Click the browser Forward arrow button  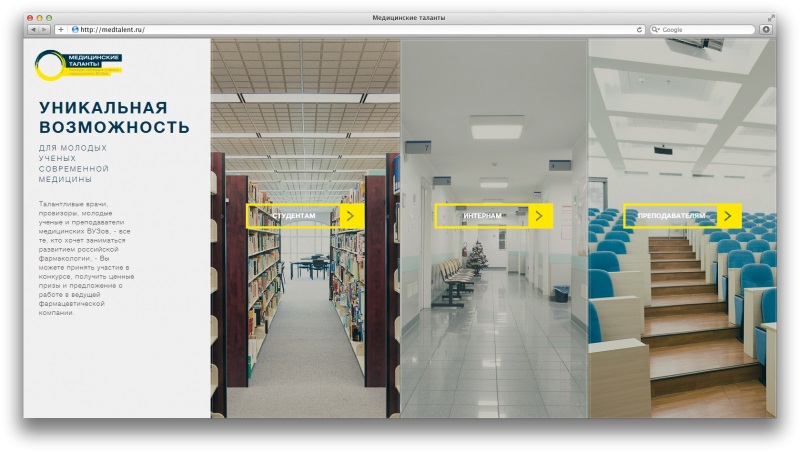pos(43,30)
